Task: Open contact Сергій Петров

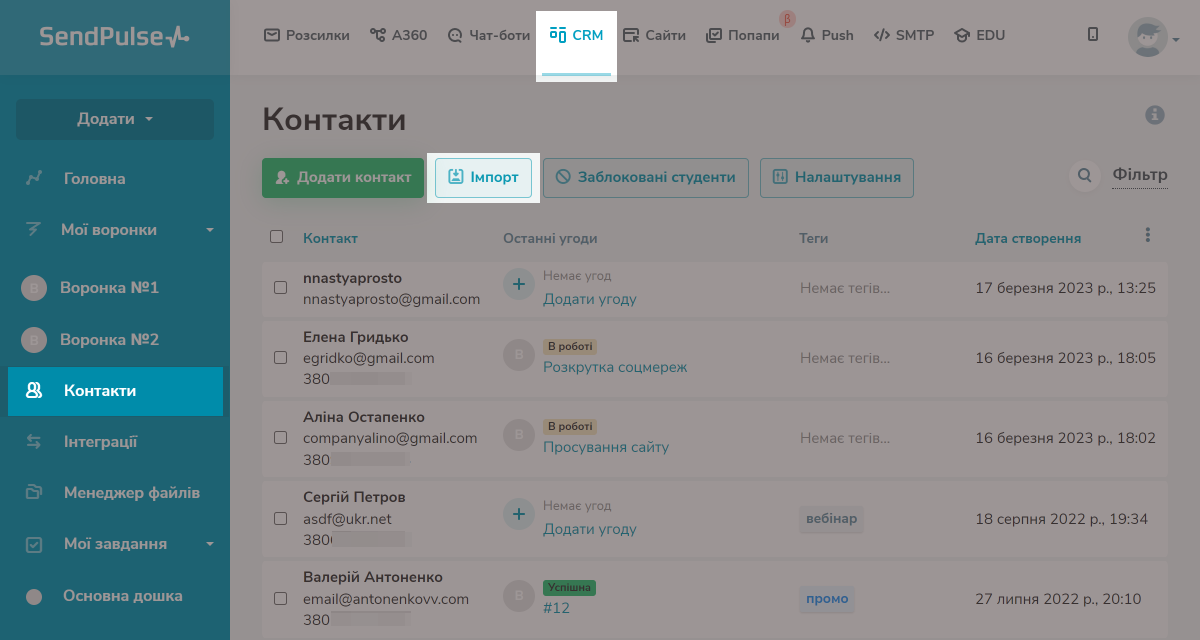Action: click(354, 497)
